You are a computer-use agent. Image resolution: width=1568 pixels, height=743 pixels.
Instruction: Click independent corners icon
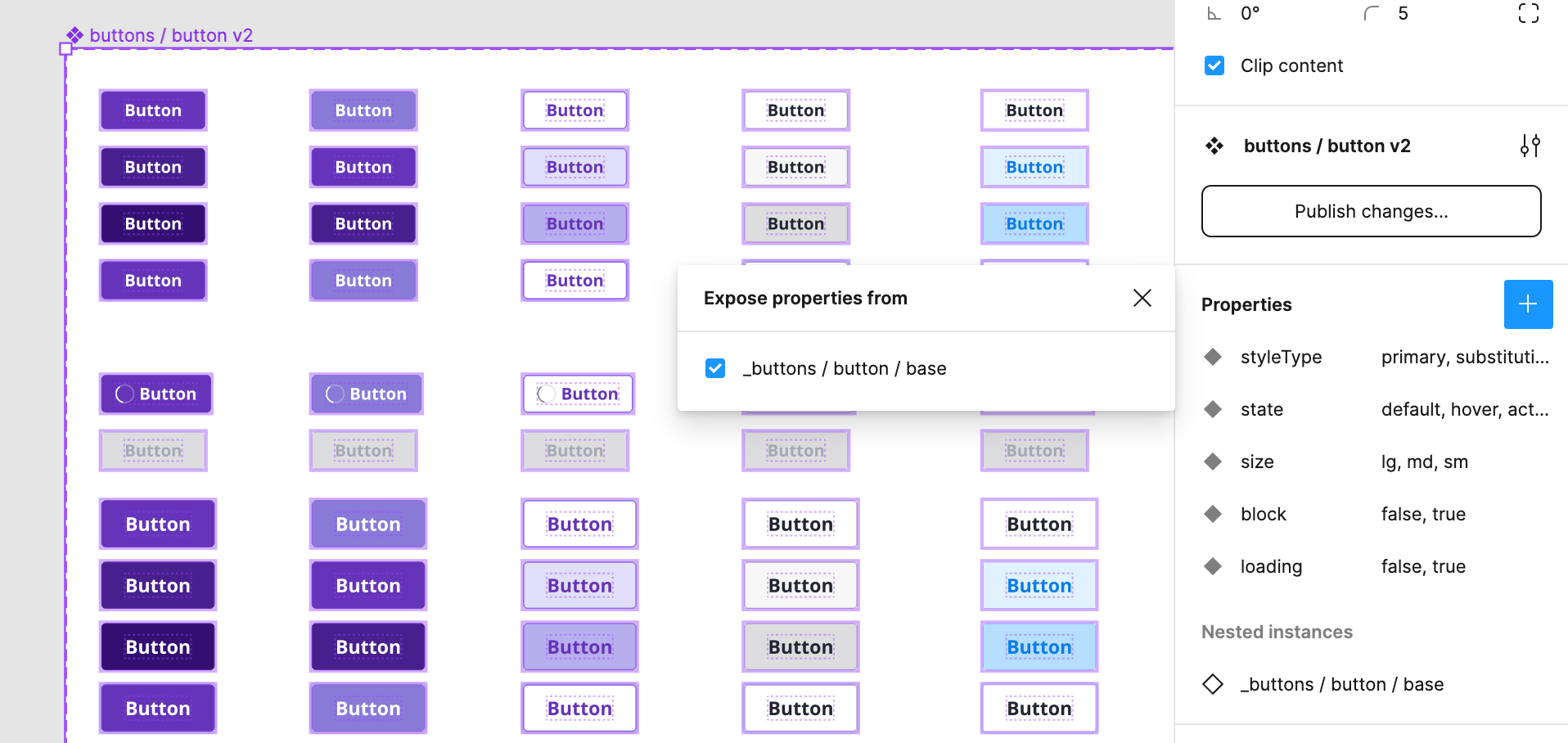pos(1528,13)
